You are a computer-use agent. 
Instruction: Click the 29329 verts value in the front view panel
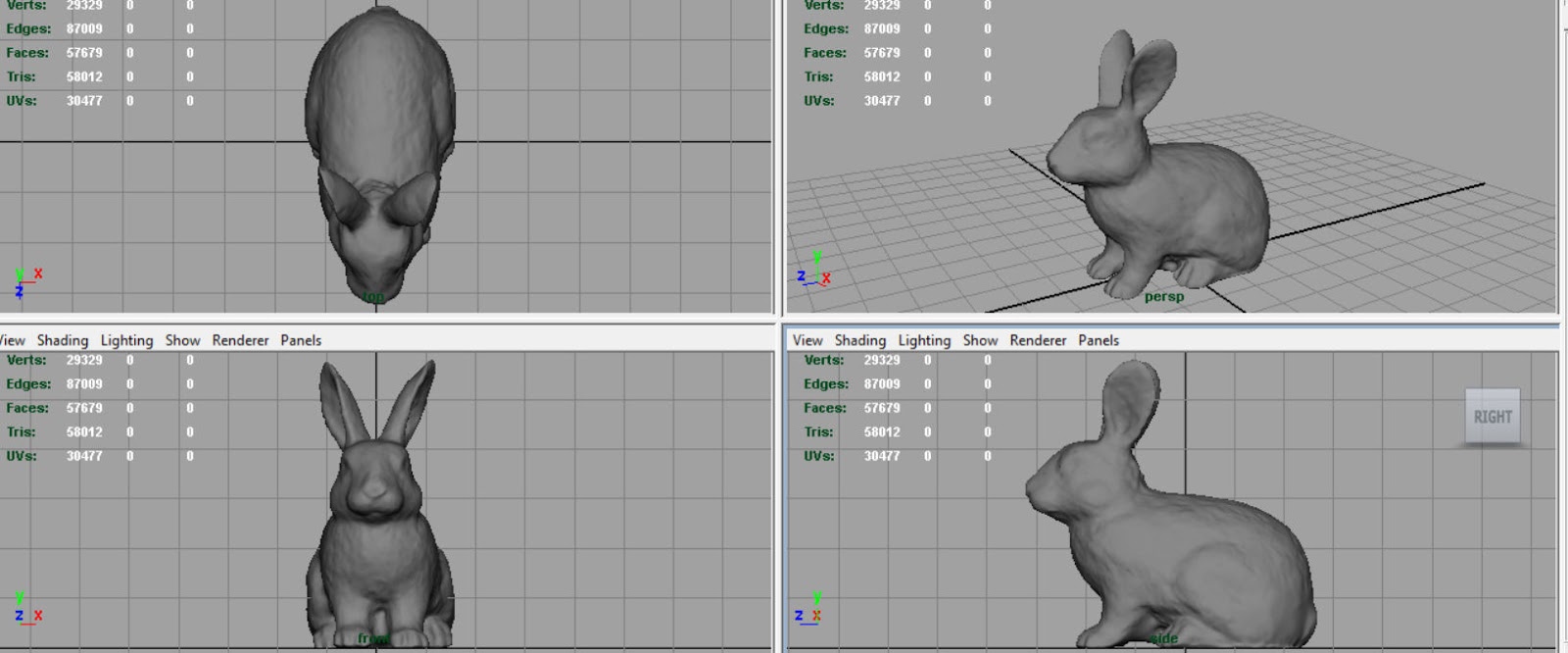(x=84, y=360)
